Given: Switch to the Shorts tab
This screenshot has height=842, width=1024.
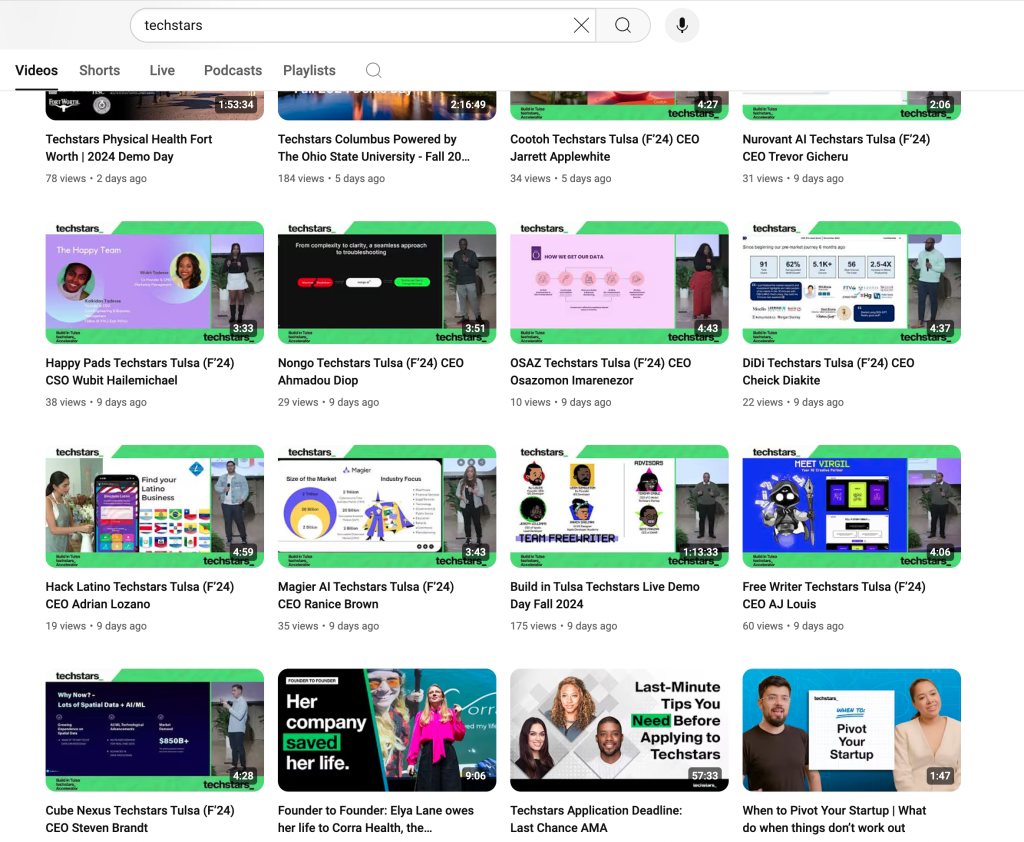Looking at the screenshot, I should point(99,70).
